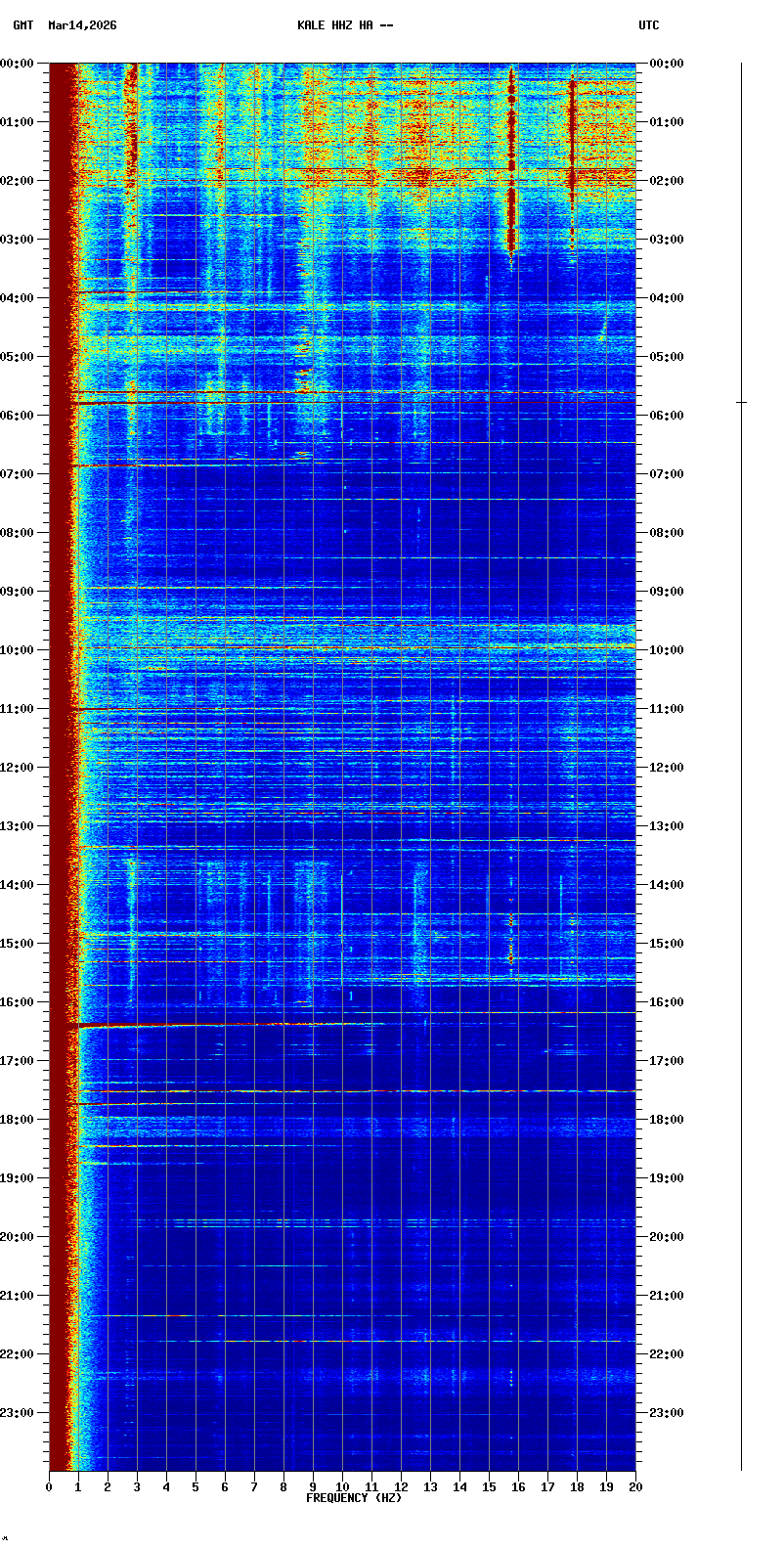The height and width of the screenshot is (1549, 784).
Task: Click the KALE HHZ HA station title
Action: click(345, 25)
